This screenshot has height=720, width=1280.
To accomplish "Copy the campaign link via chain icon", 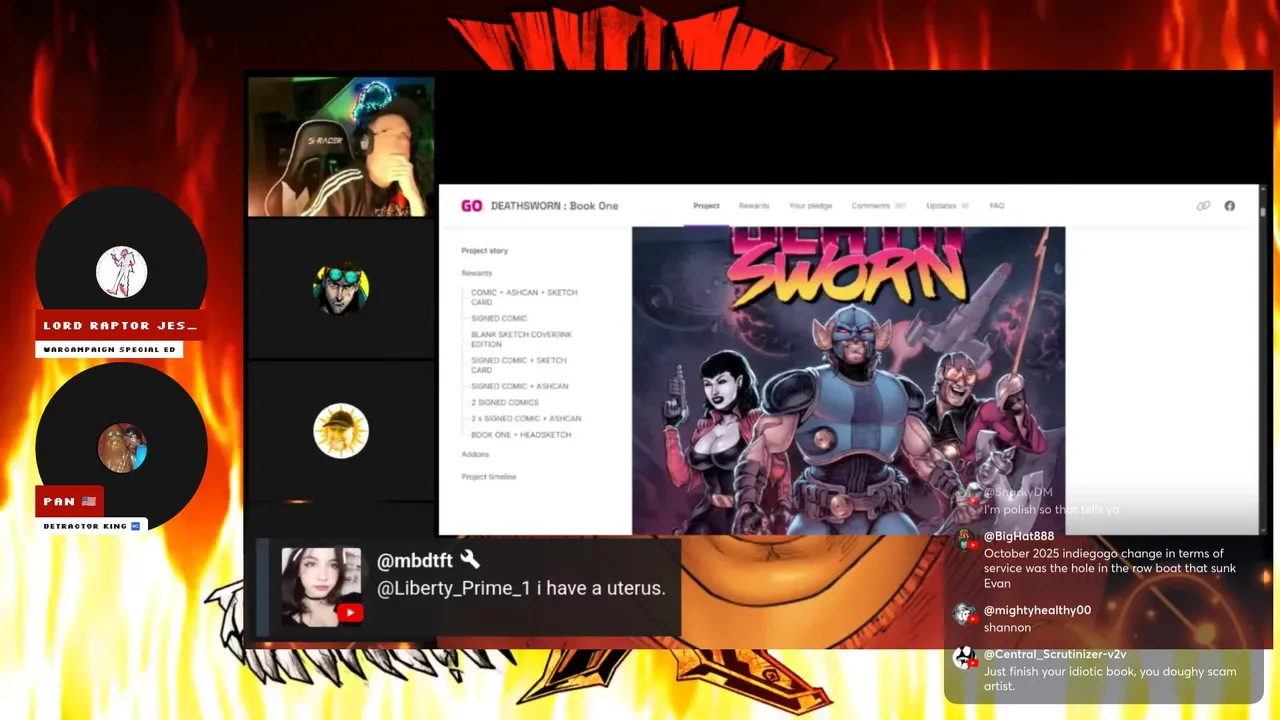I will point(1203,206).
